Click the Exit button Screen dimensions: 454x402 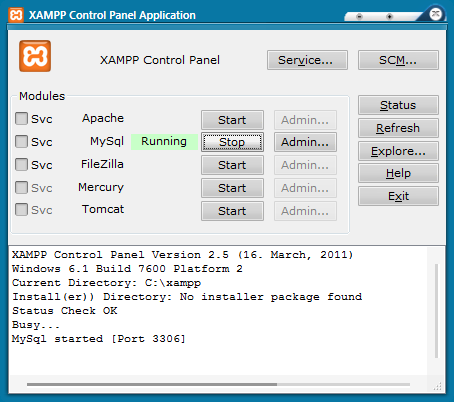tap(398, 196)
